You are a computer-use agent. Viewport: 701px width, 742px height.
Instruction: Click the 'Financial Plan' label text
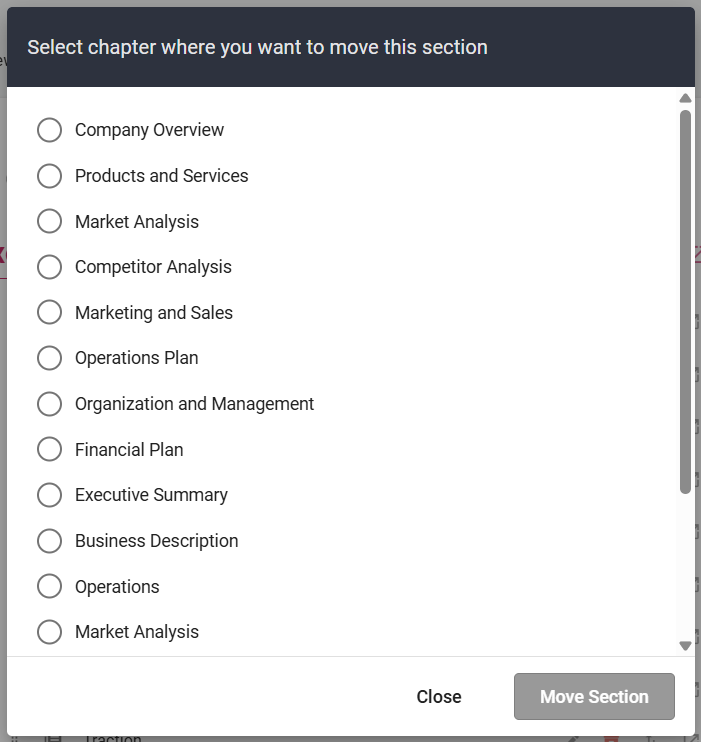(x=129, y=450)
